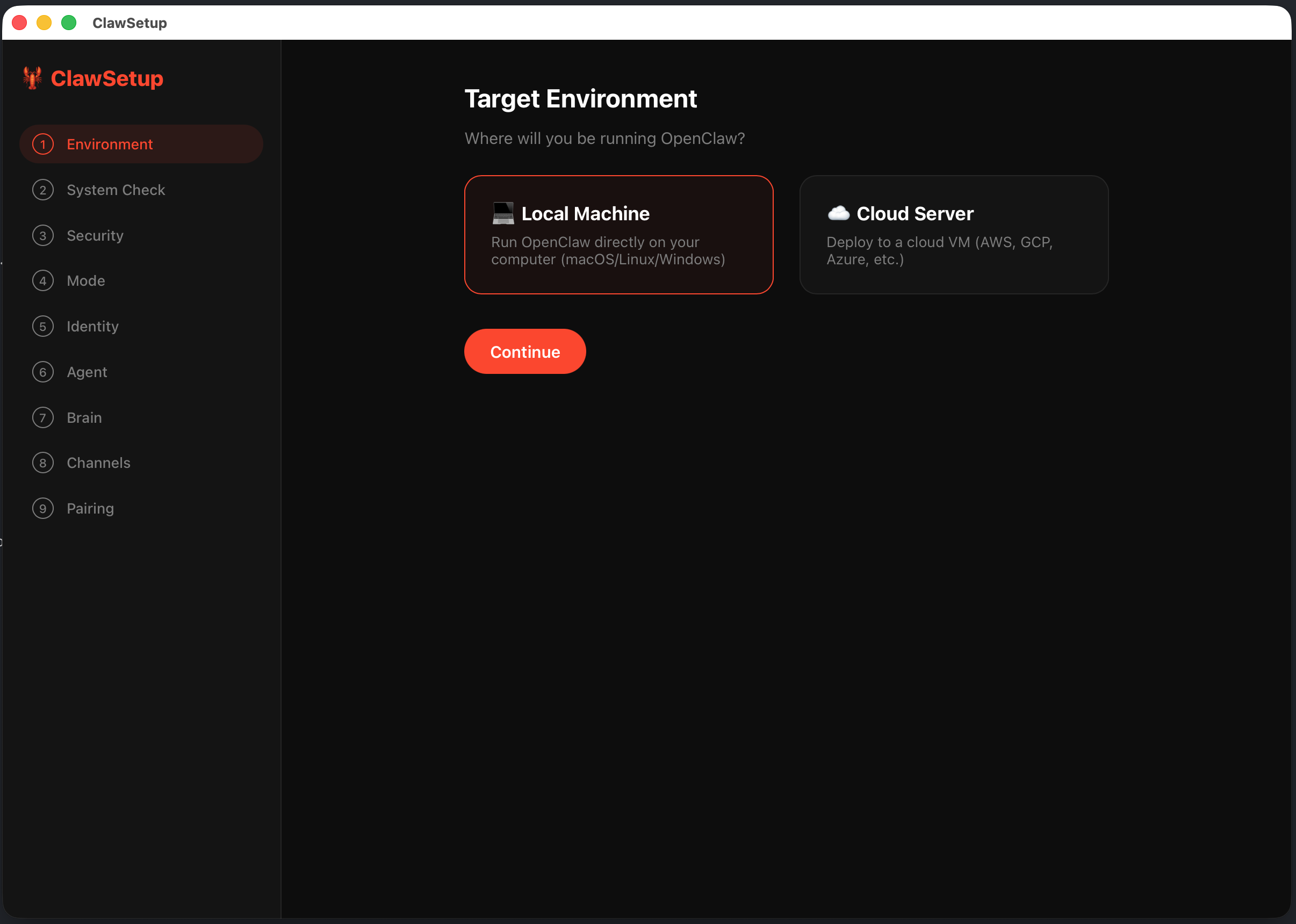The width and height of the screenshot is (1296, 924).
Task: Open the System Check step
Action: tap(116, 190)
